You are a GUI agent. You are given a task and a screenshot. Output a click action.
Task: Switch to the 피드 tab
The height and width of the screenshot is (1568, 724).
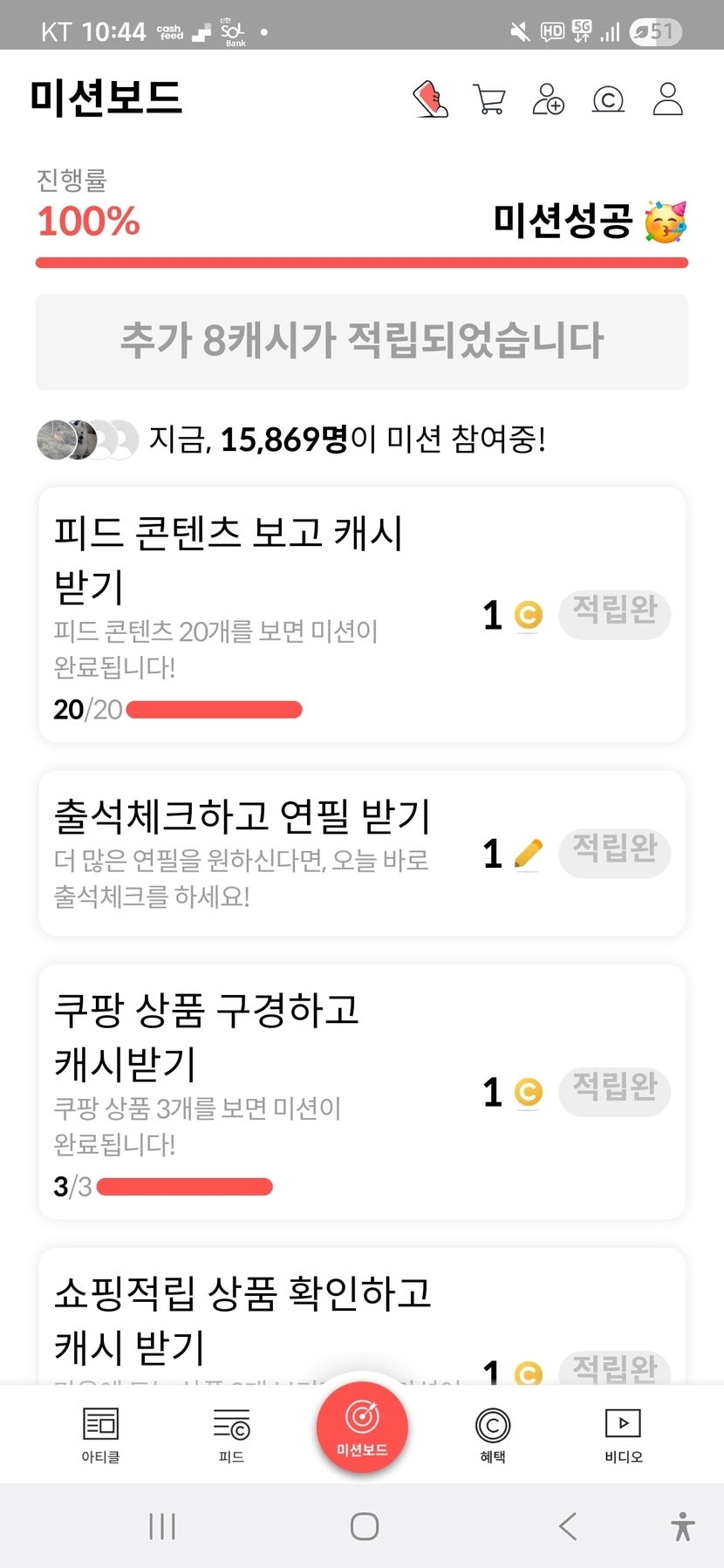(x=231, y=1435)
